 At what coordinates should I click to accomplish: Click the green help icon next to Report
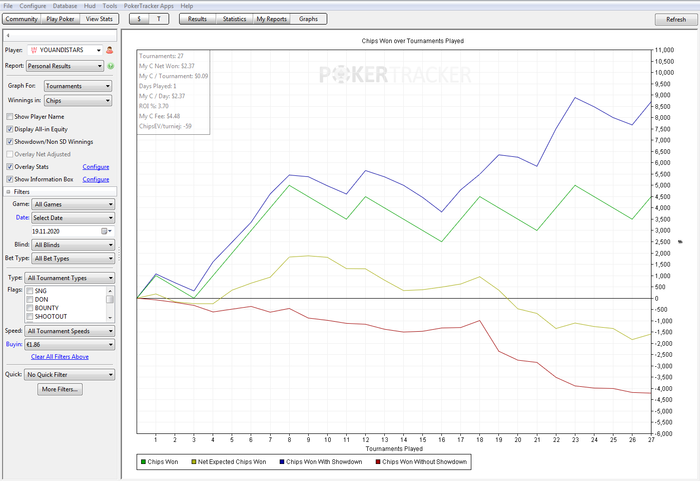(x=110, y=66)
